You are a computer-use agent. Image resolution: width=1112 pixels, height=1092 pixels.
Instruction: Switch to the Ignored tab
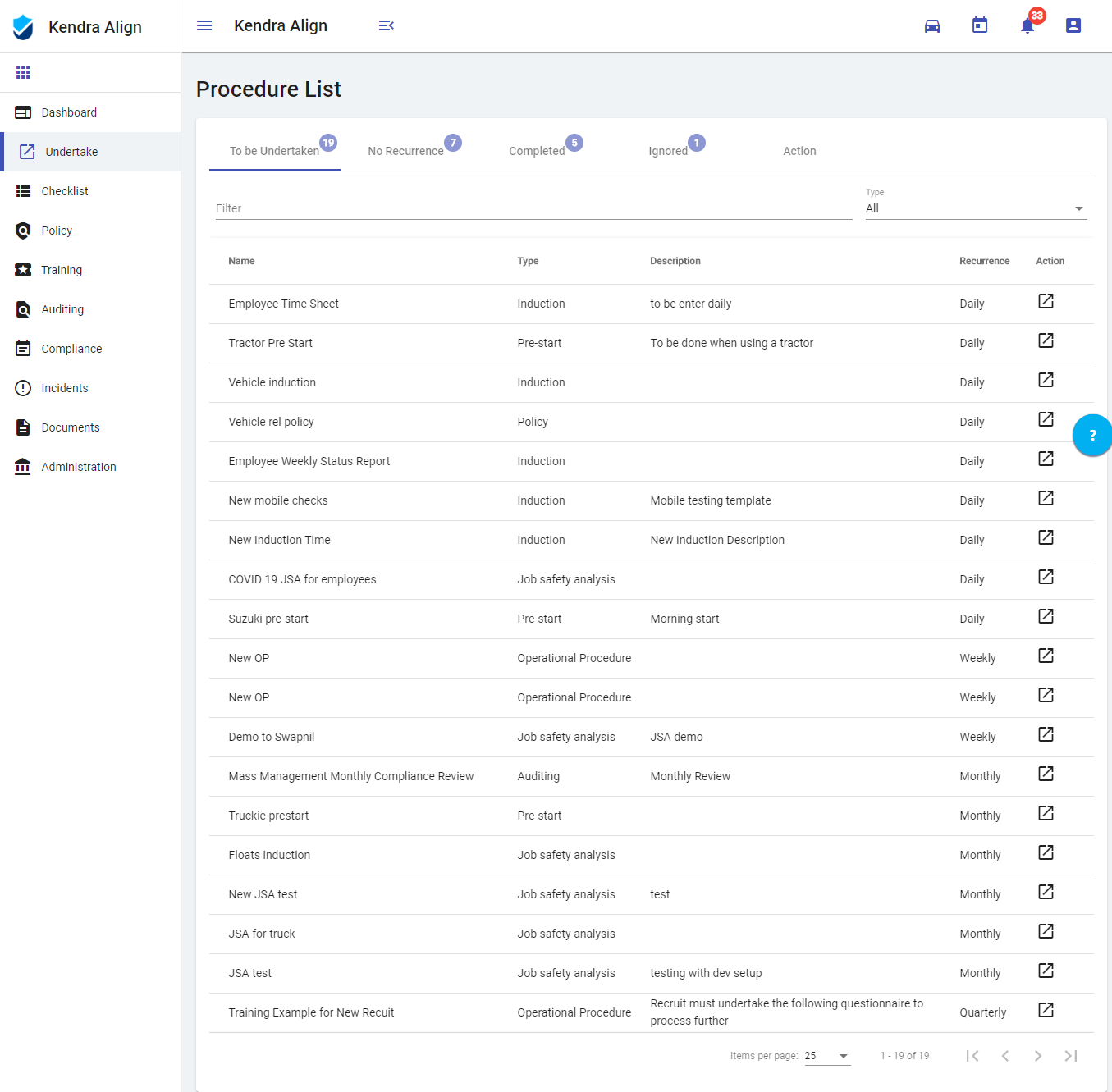(x=669, y=151)
